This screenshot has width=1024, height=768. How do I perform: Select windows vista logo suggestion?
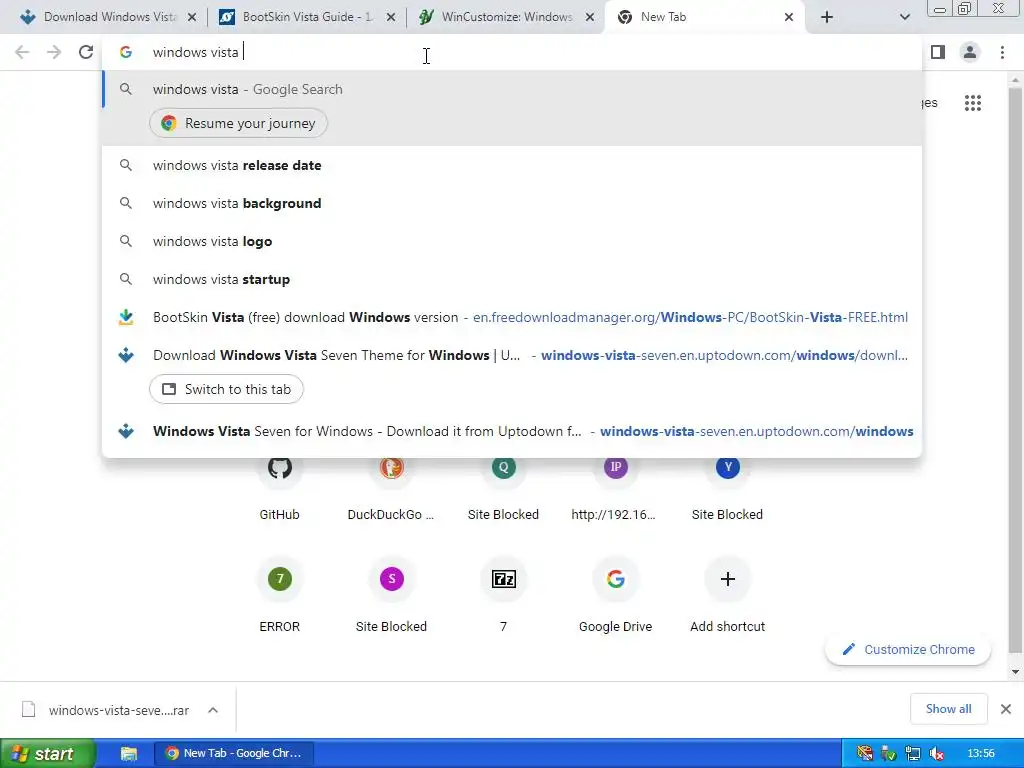point(512,241)
